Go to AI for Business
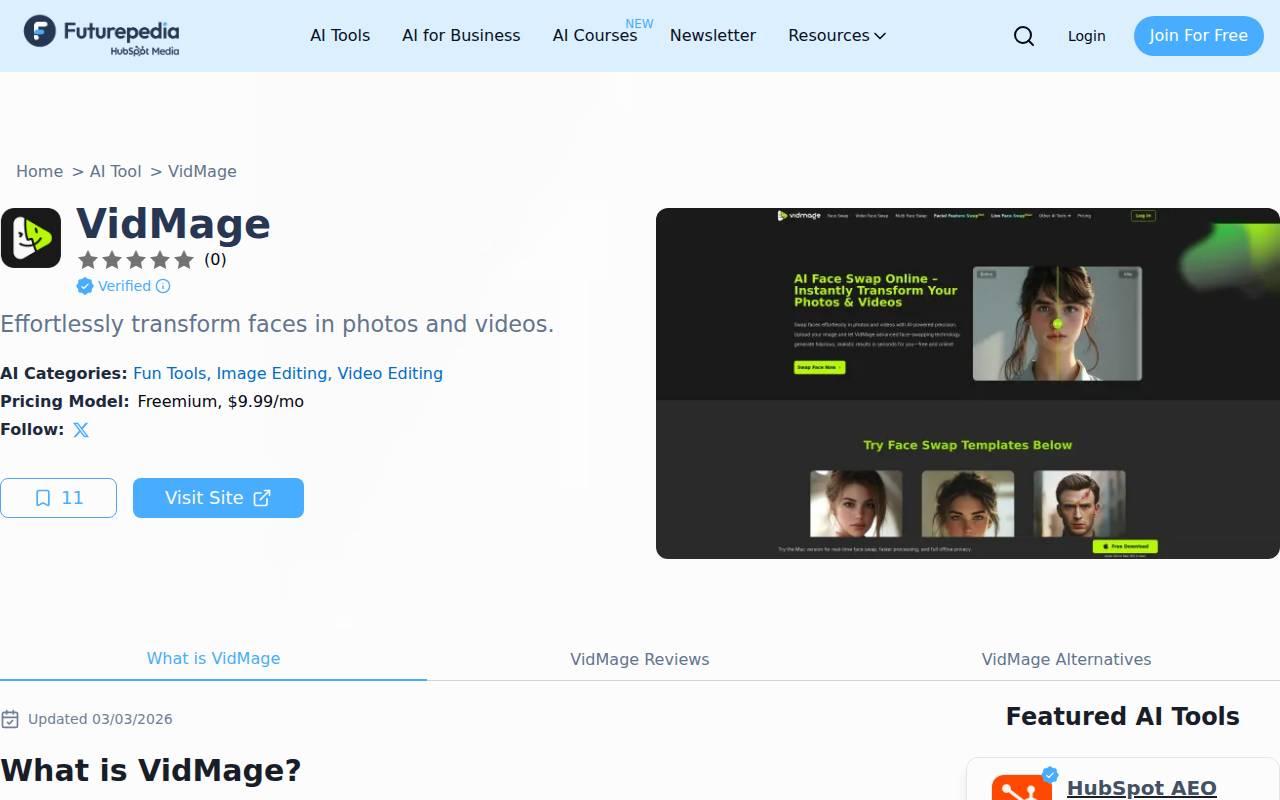1280x800 pixels. tap(461, 35)
